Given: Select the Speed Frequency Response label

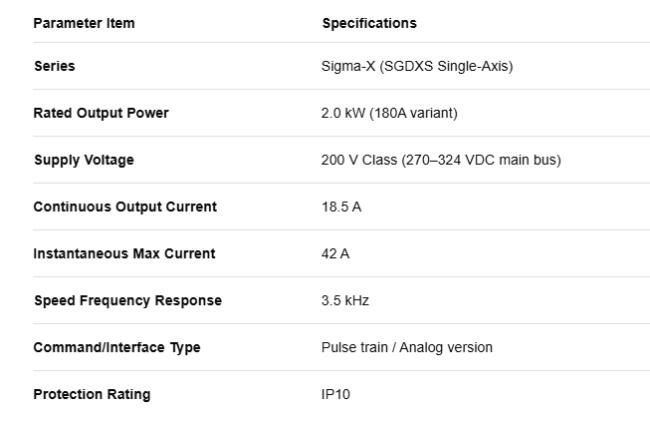Looking at the screenshot, I should click(128, 300).
